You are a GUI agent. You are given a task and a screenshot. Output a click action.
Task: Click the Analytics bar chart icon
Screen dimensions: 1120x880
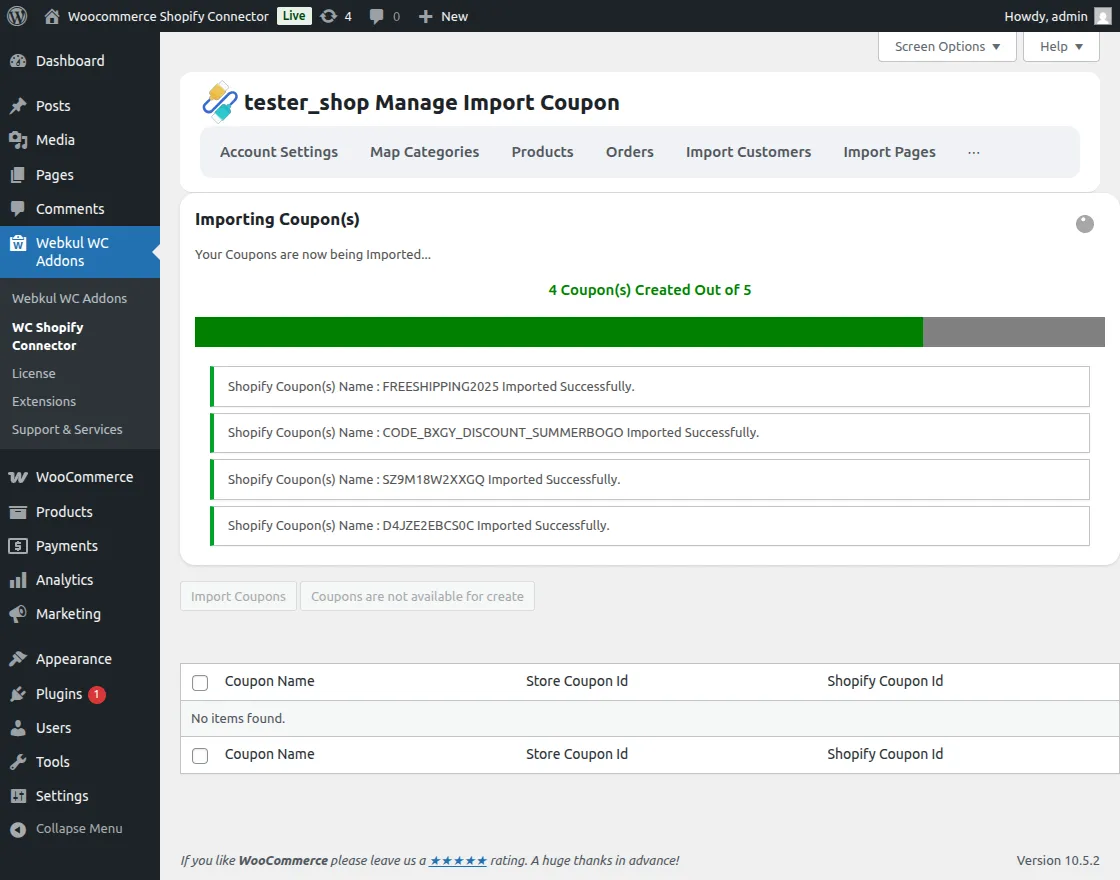pyautogui.click(x=18, y=580)
